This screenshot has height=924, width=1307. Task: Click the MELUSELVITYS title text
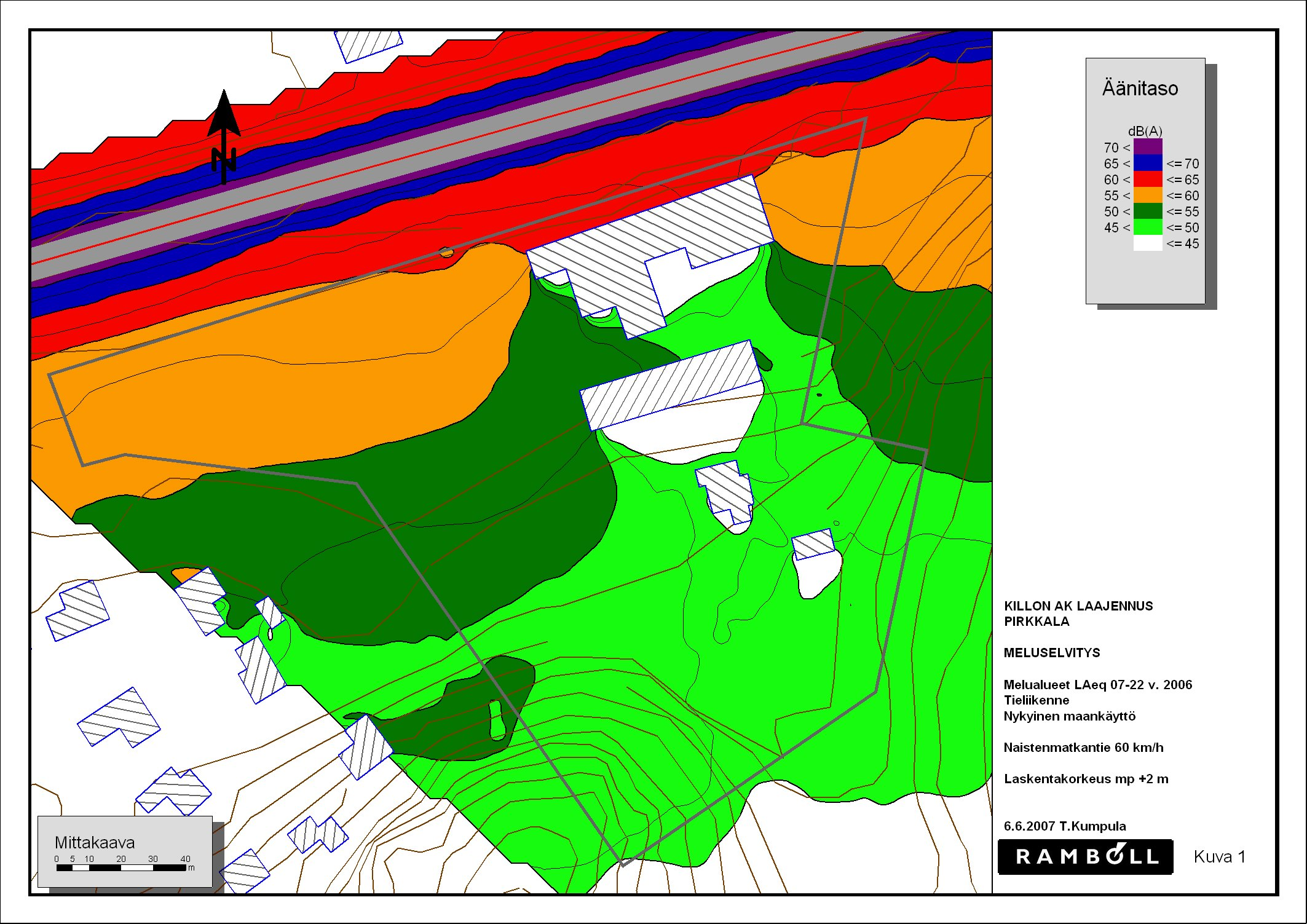pyautogui.click(x=1052, y=653)
